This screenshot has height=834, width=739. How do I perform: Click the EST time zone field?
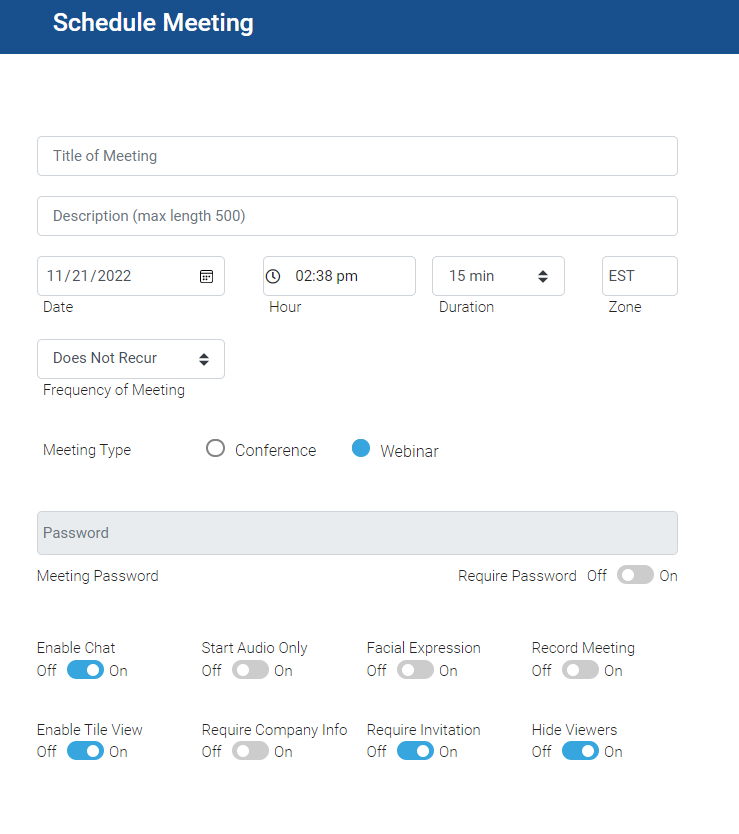(639, 275)
